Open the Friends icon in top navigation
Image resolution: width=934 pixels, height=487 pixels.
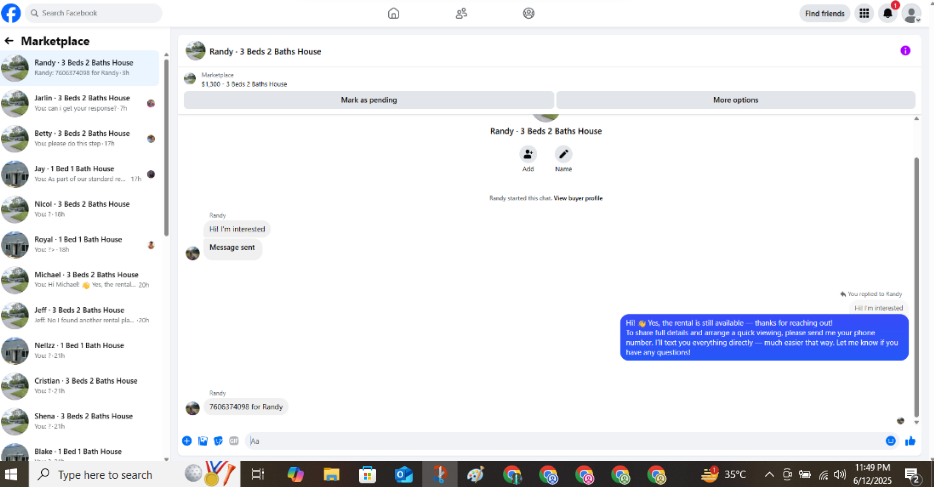(461, 13)
